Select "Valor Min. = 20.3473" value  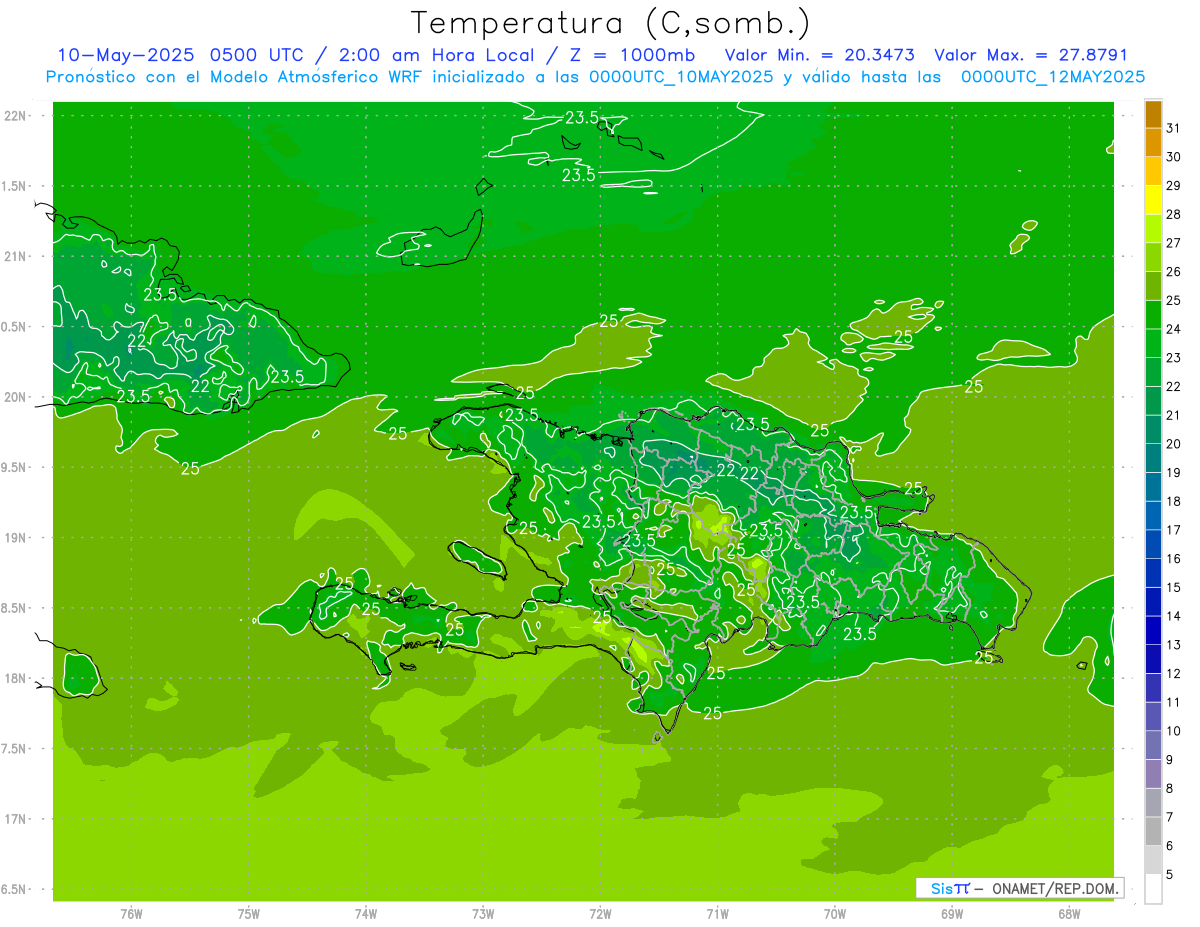coord(819,55)
